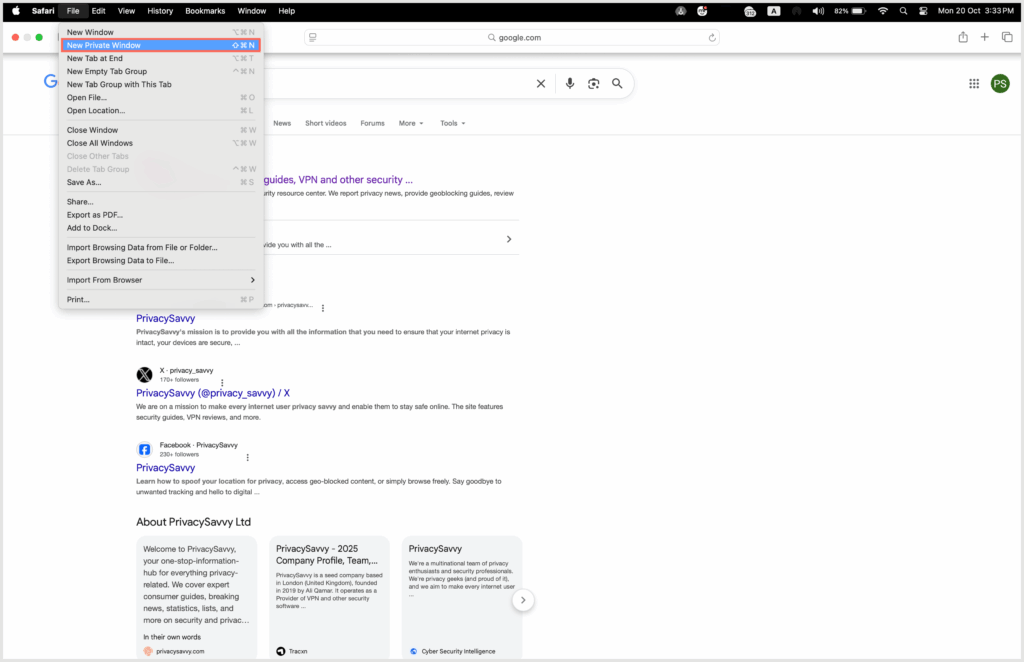This screenshot has height=662, width=1024.
Task: Click the magnifier search button in Google
Action: (x=617, y=84)
